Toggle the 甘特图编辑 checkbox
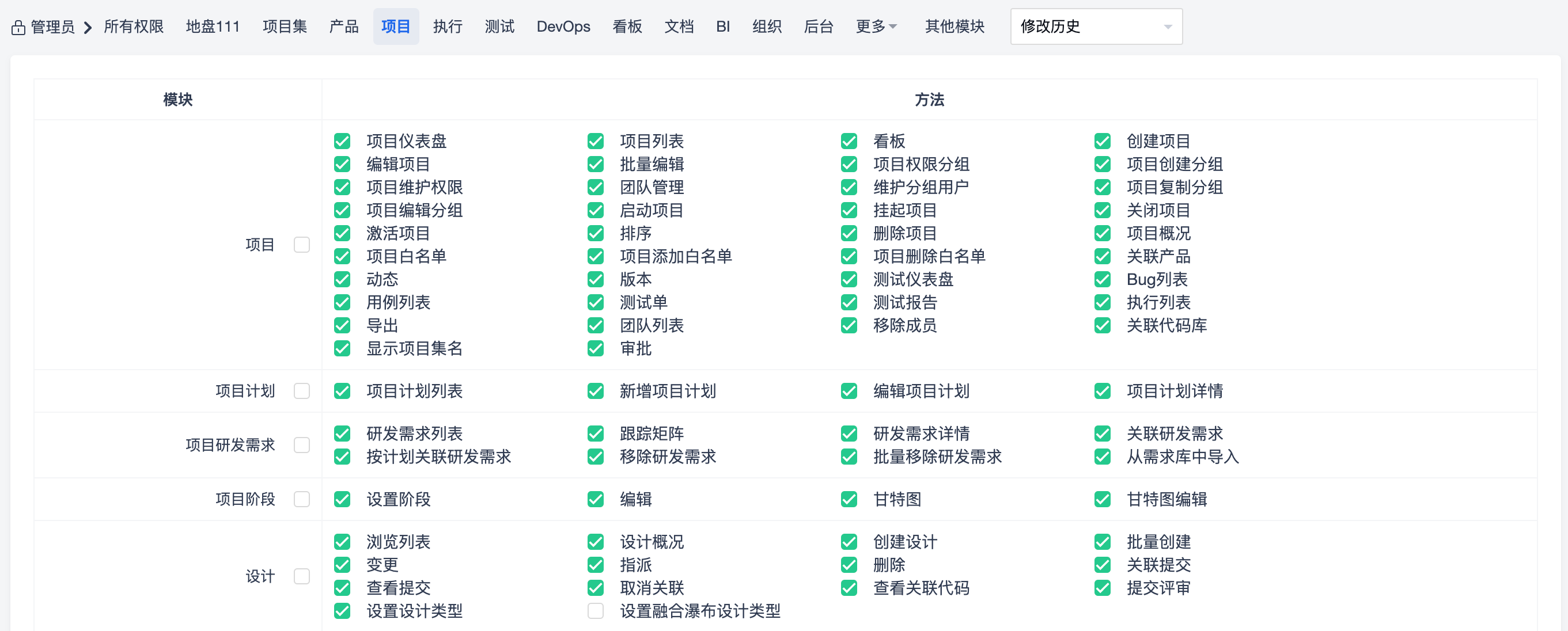This screenshot has height=631, width=1568. (1102, 499)
